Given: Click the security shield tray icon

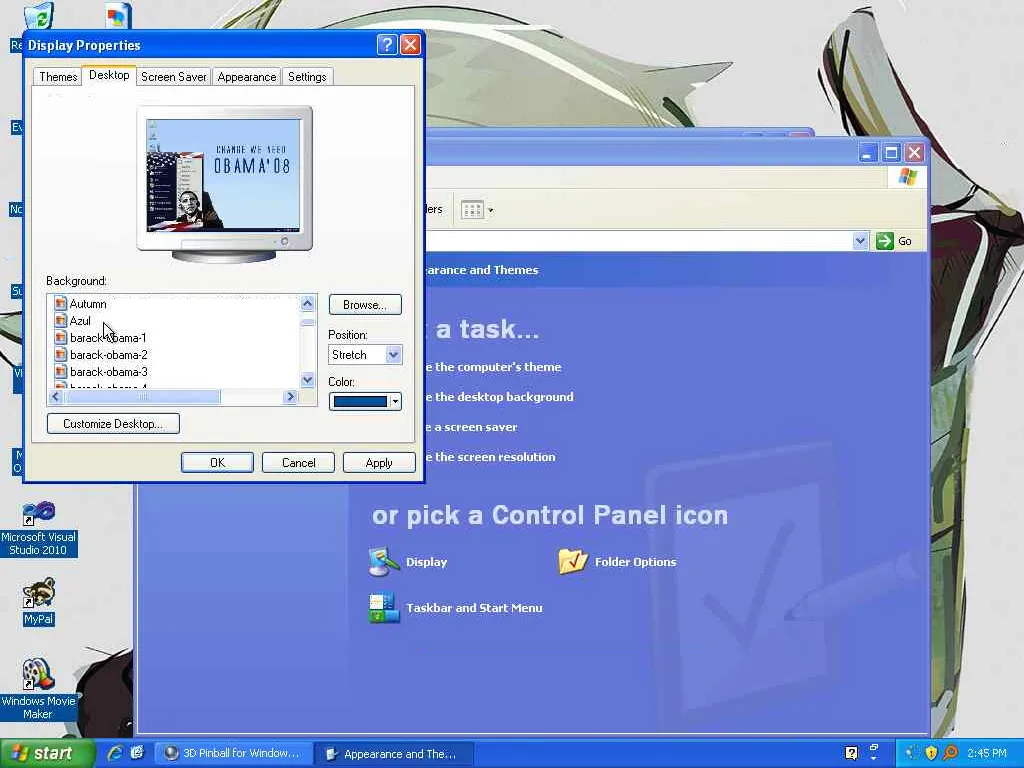Looking at the screenshot, I should click(x=931, y=753).
